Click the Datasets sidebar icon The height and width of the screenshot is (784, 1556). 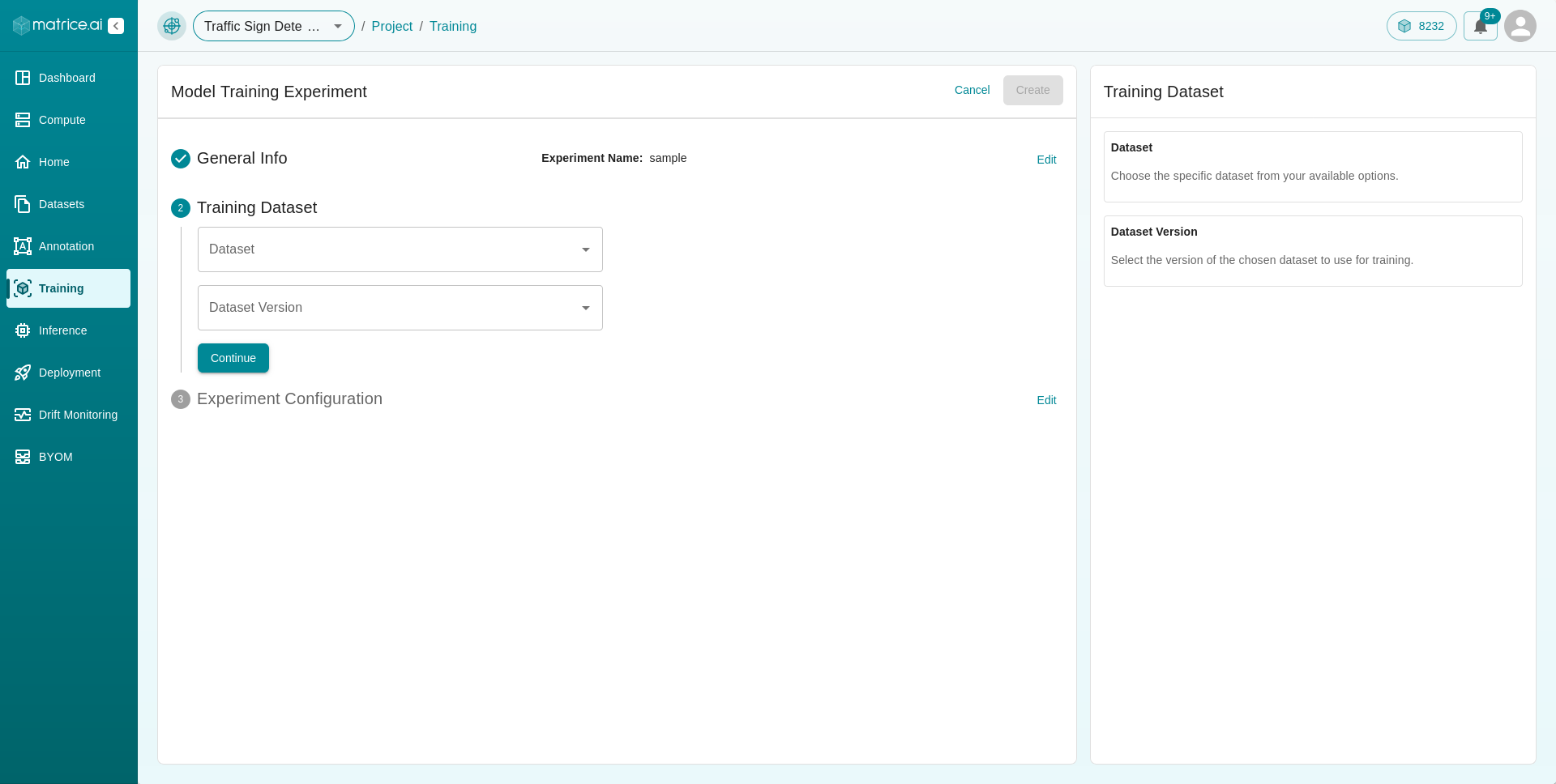tap(23, 204)
